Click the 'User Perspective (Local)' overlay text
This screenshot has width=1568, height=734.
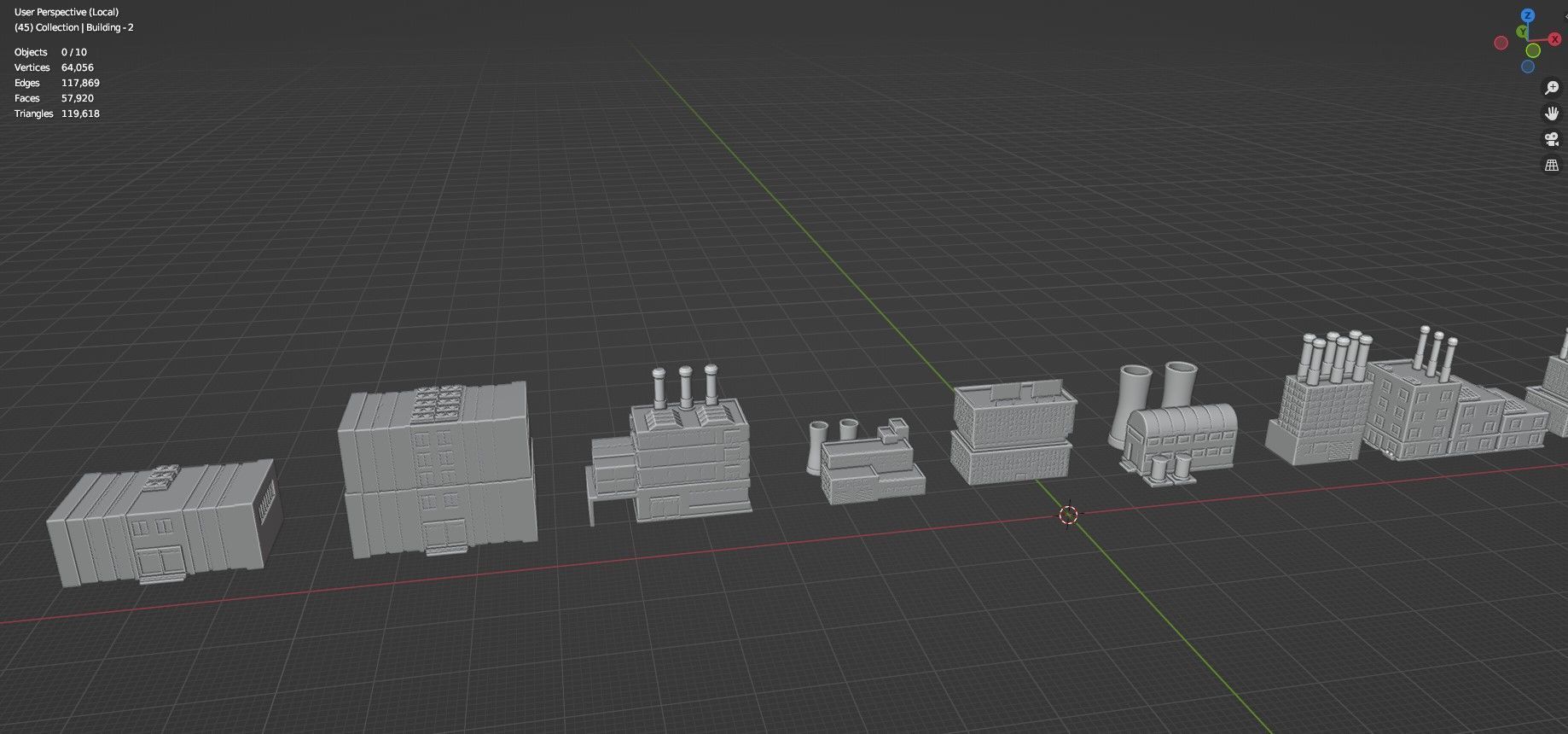pos(67,12)
